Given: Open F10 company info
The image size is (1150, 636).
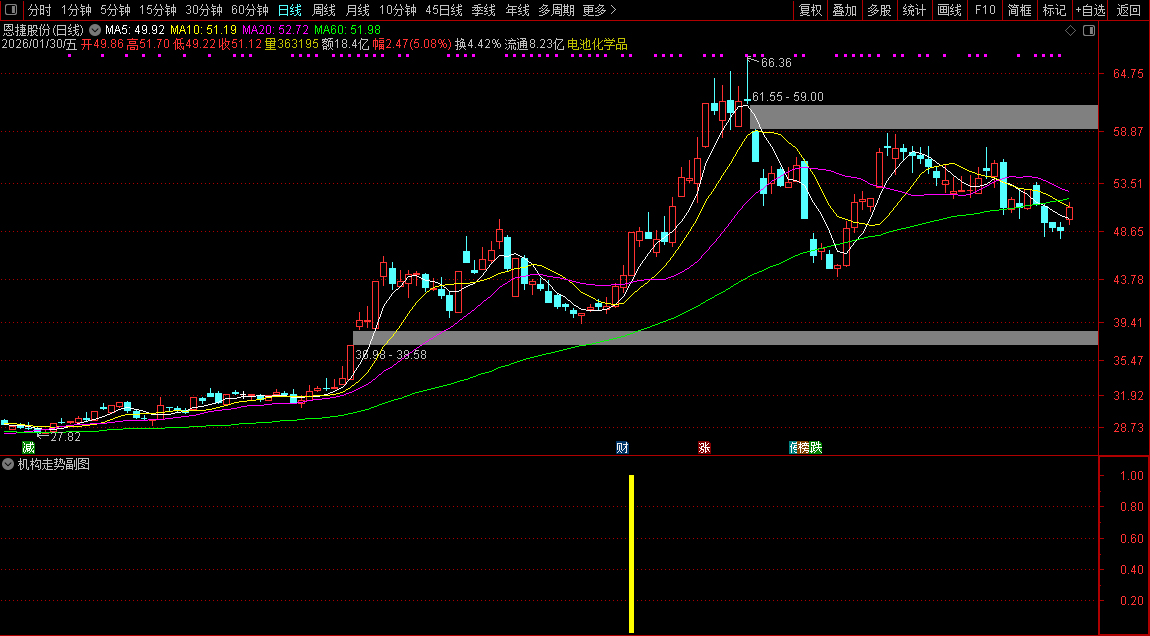Looking at the screenshot, I should point(985,10).
